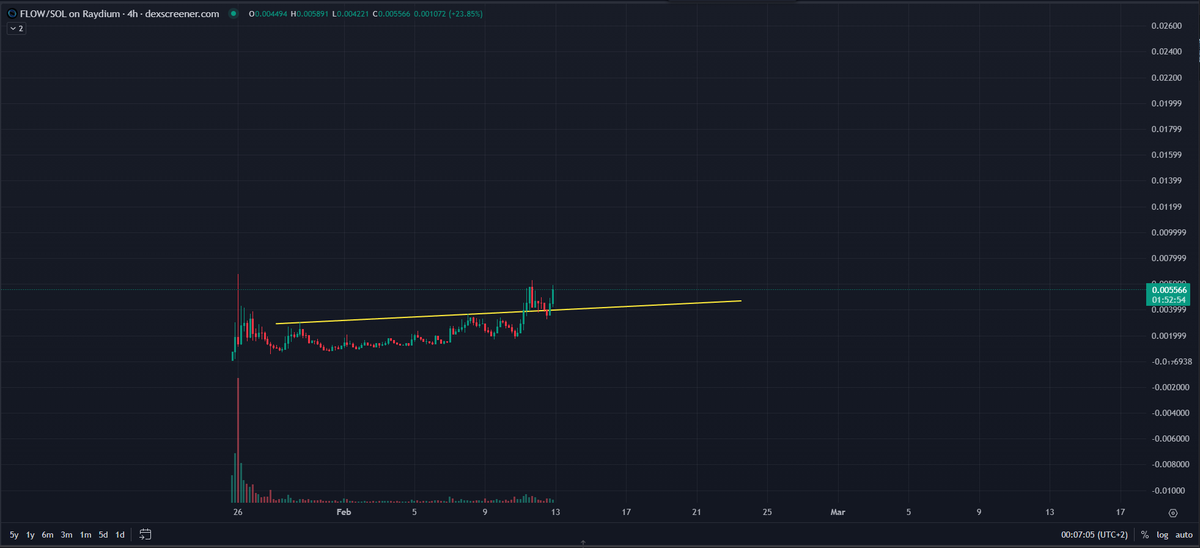
Task: Open the time axis settings gear icon
Action: [1172, 511]
